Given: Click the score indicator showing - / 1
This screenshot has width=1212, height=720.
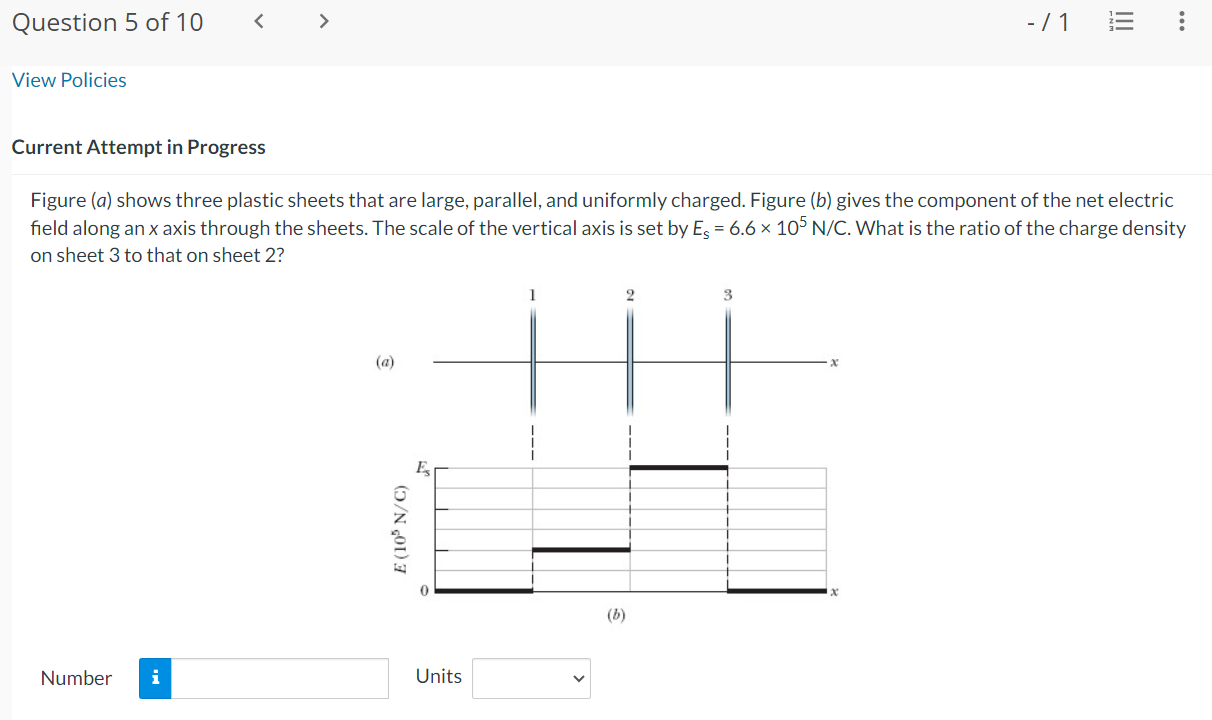Looking at the screenshot, I should tap(1048, 21).
